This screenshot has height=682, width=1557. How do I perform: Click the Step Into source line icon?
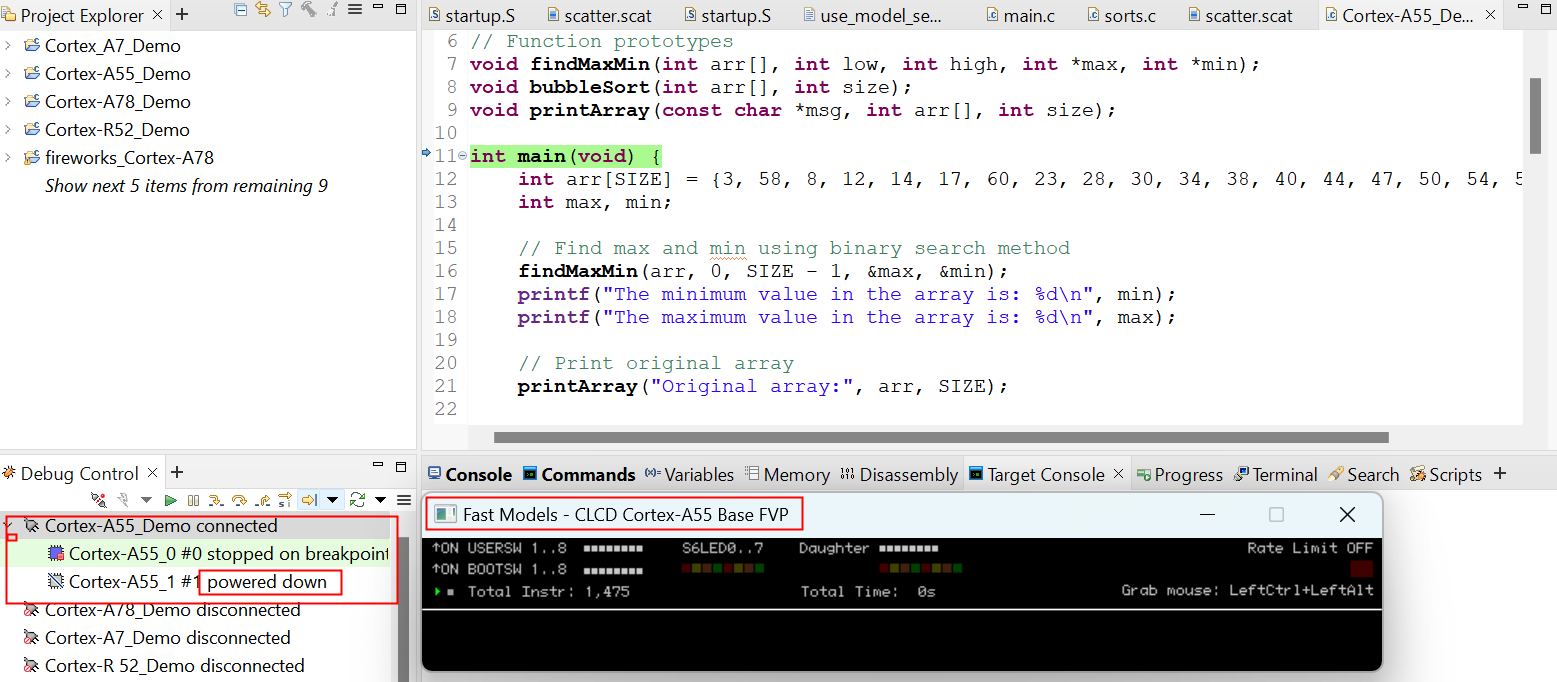(x=215, y=500)
